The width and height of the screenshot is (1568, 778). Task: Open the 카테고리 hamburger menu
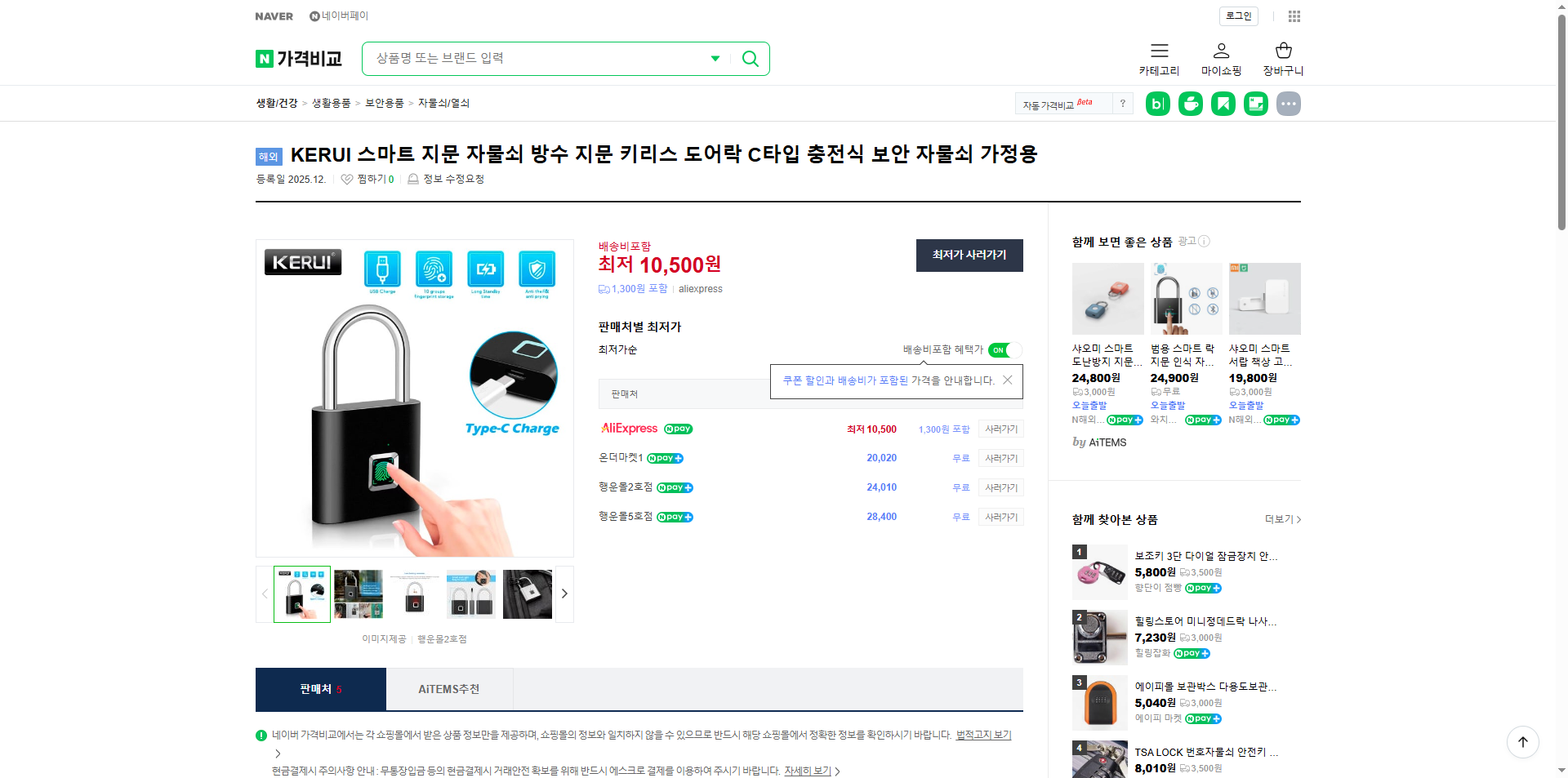coord(1159,58)
